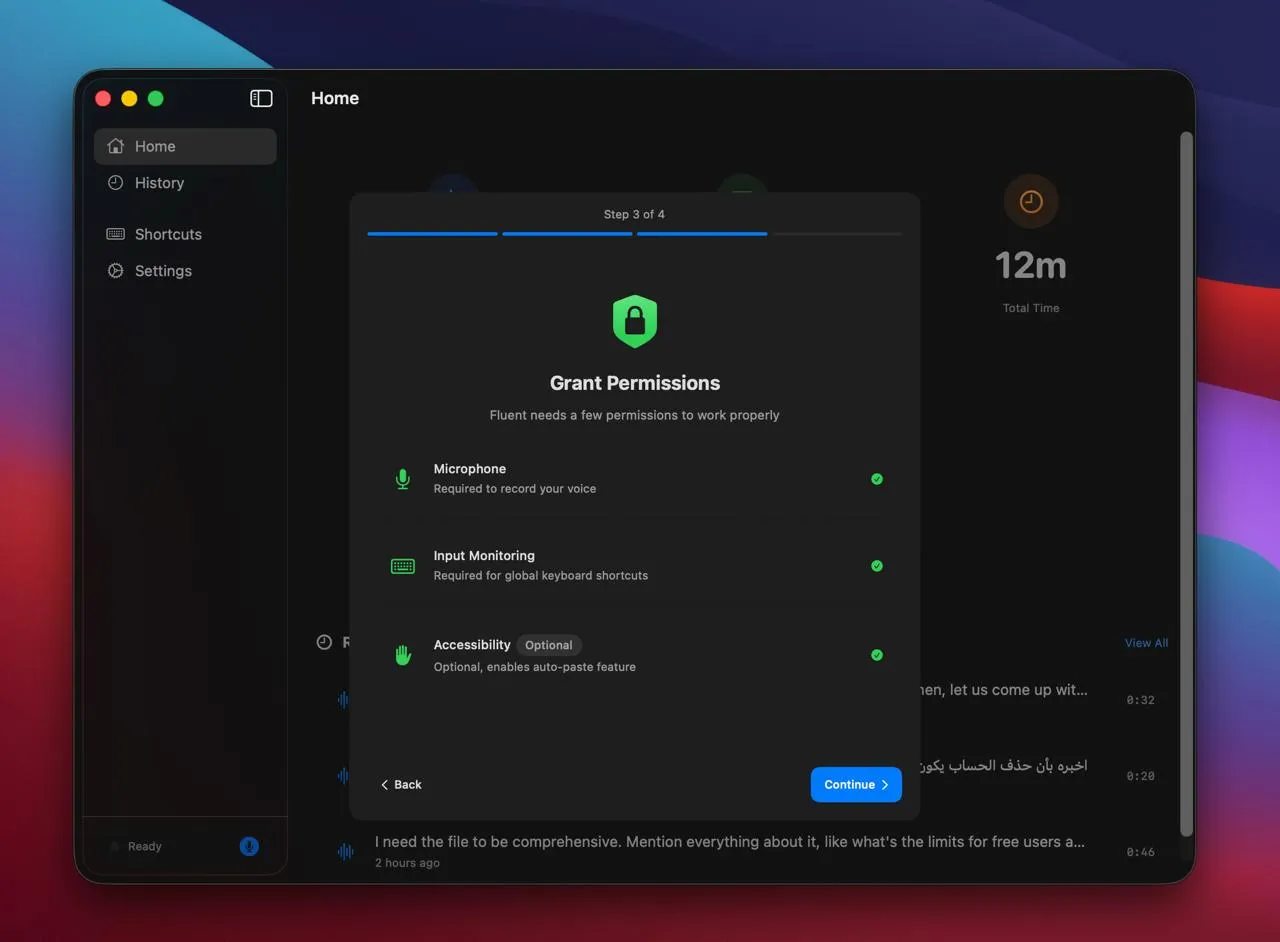Go Back to previous step

401,785
